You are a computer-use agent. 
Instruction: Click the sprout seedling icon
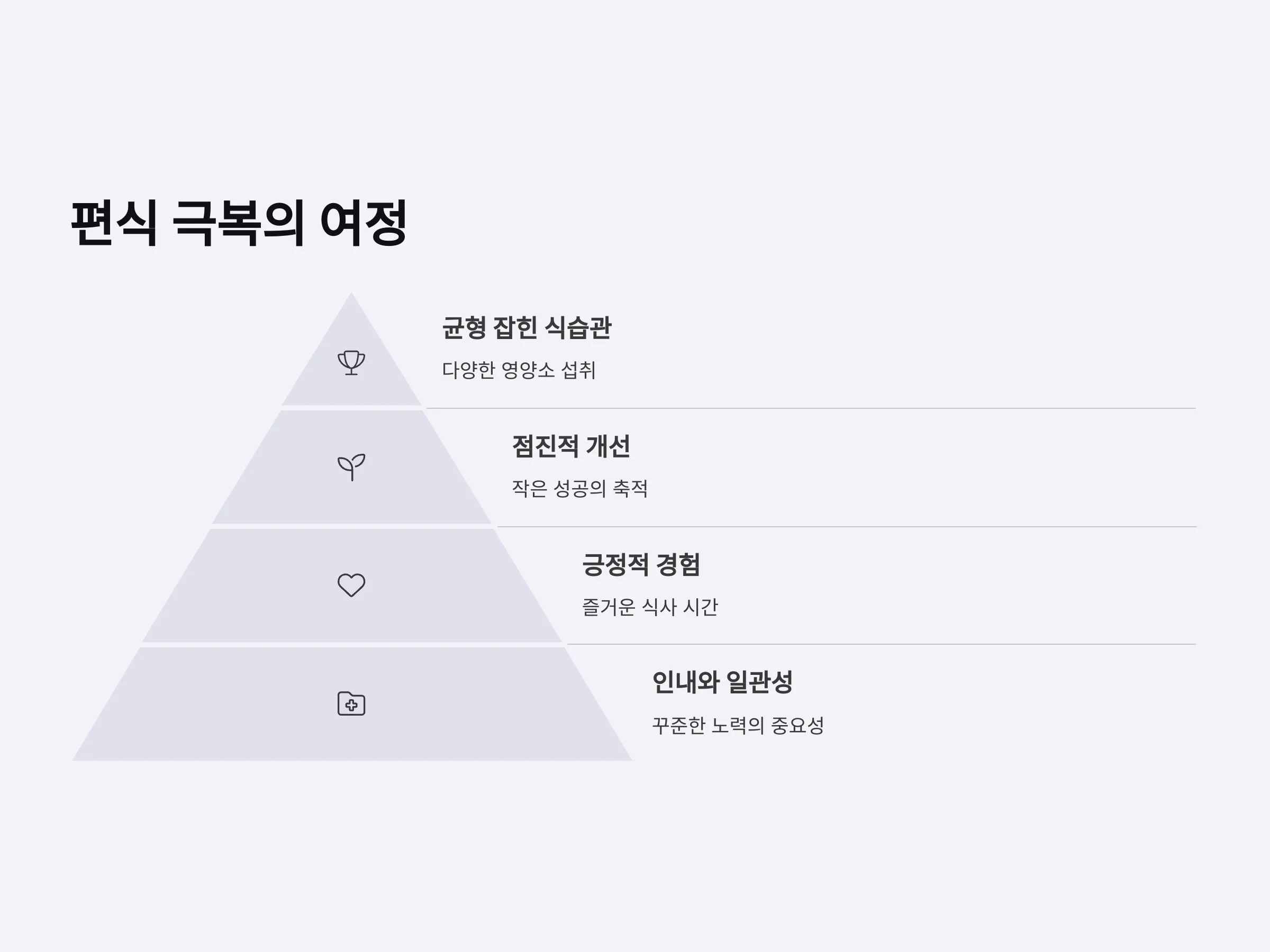pyautogui.click(x=351, y=467)
